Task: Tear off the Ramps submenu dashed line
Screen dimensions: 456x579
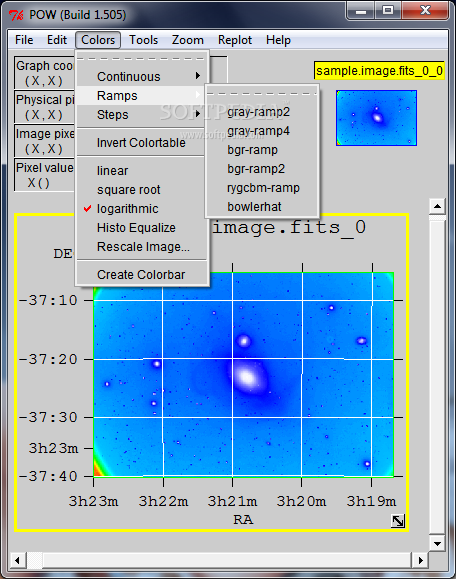Action: [x=262, y=93]
